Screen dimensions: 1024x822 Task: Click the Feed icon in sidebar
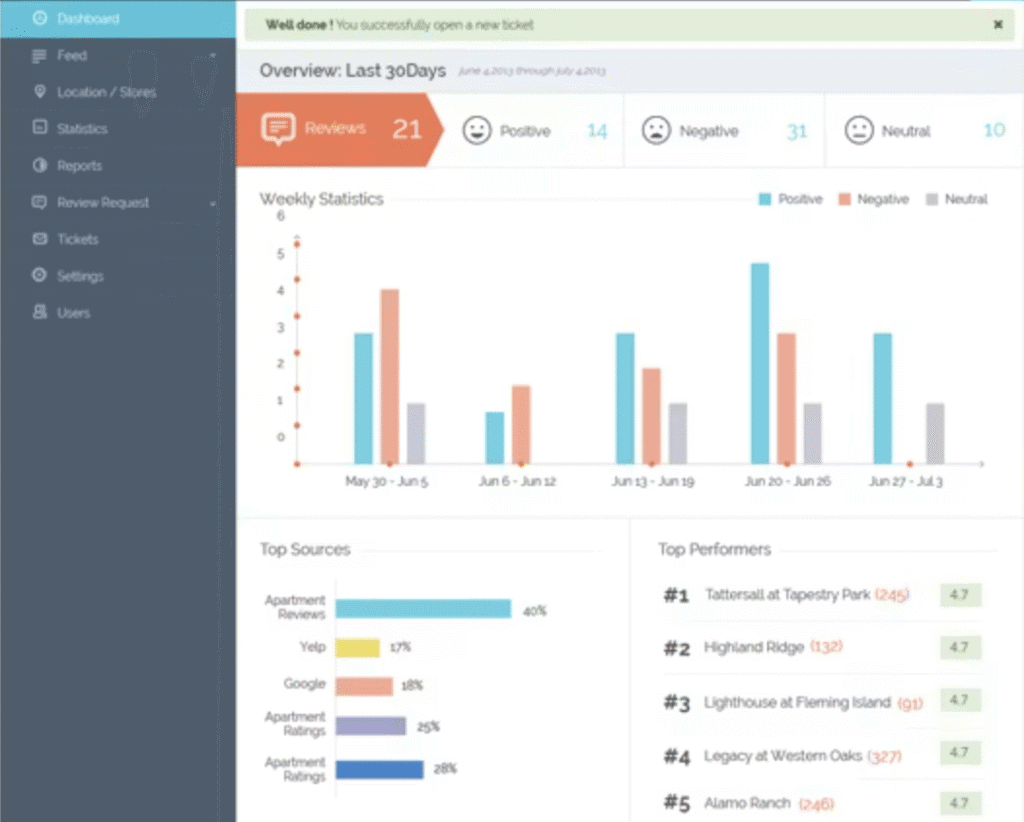[x=39, y=56]
